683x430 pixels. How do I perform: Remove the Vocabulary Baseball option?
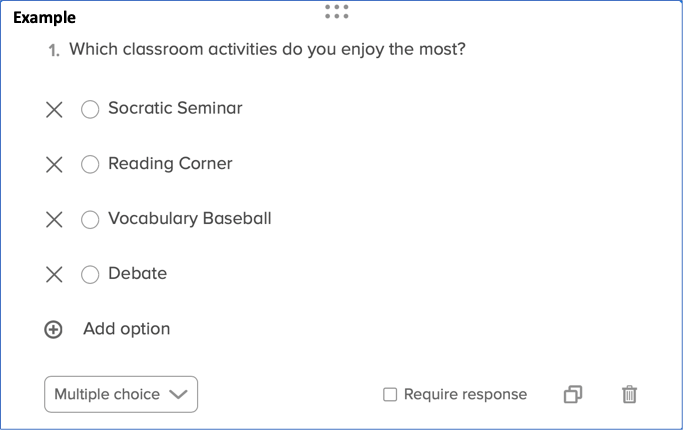point(55,220)
